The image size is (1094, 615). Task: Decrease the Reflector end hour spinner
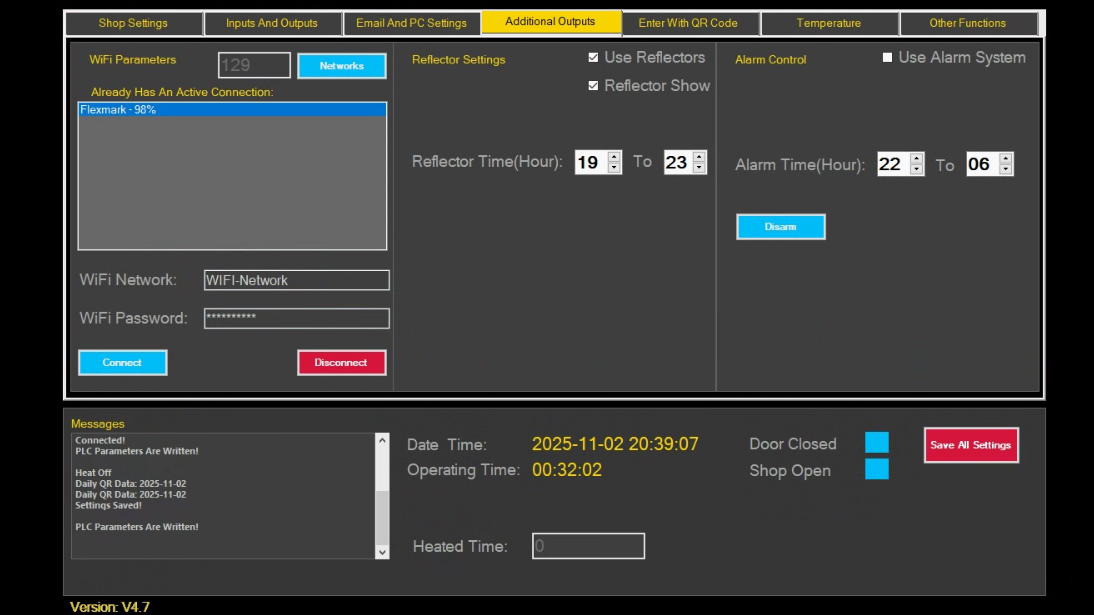(699, 168)
